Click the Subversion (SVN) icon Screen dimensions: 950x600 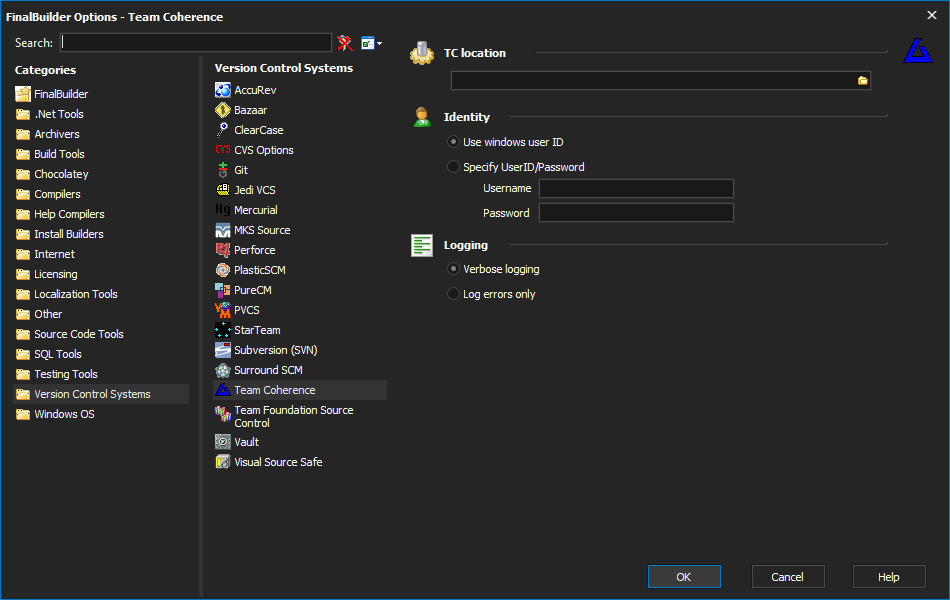click(222, 350)
